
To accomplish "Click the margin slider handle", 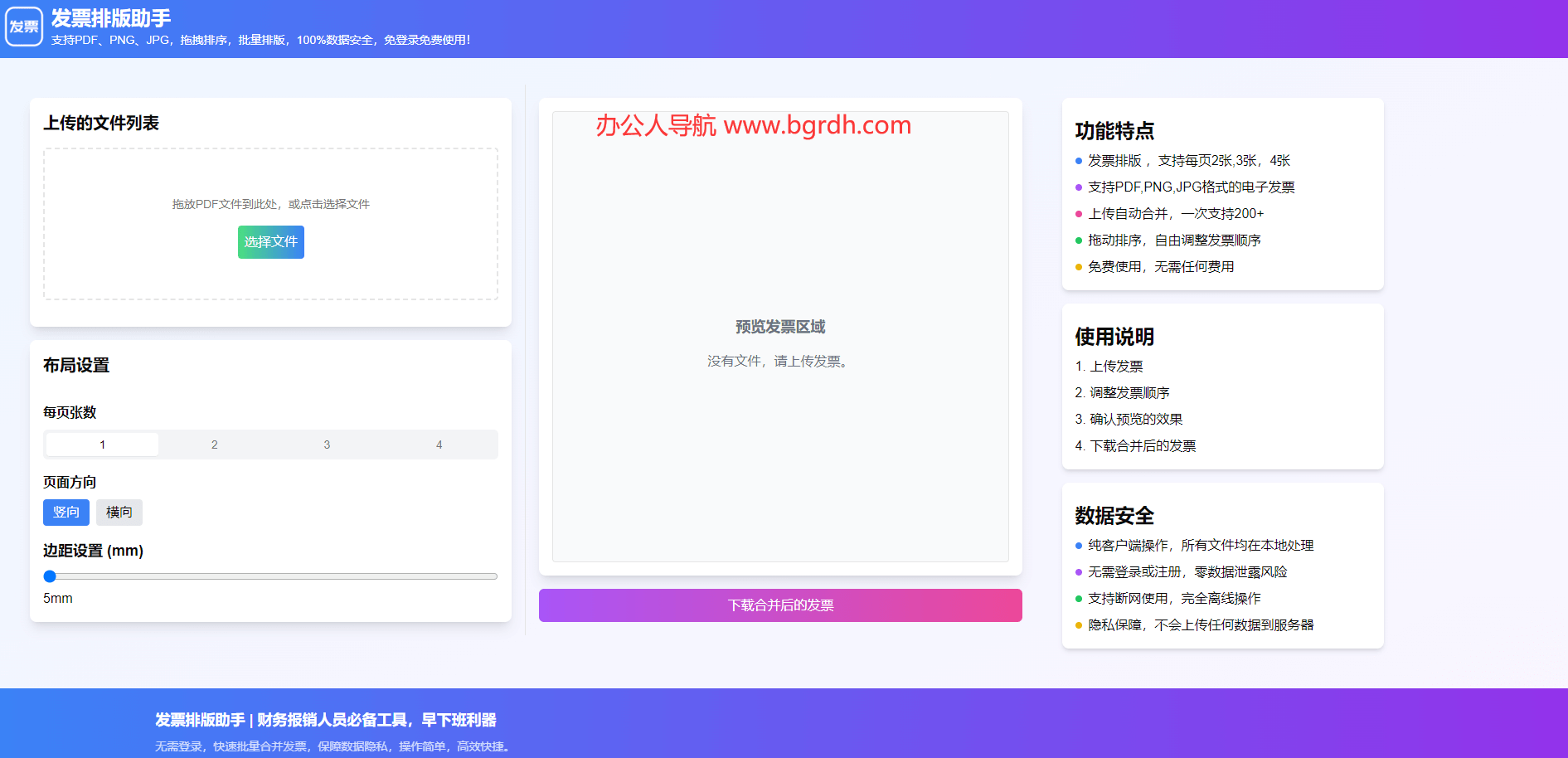I will point(50,576).
